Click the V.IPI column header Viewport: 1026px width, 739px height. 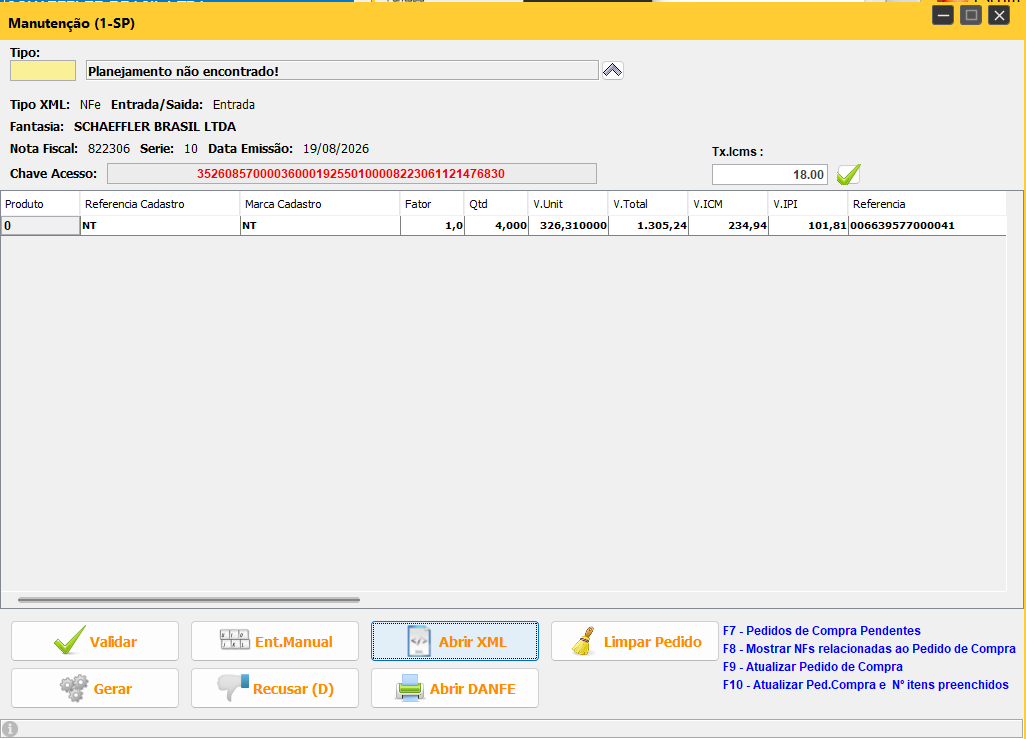[807, 204]
